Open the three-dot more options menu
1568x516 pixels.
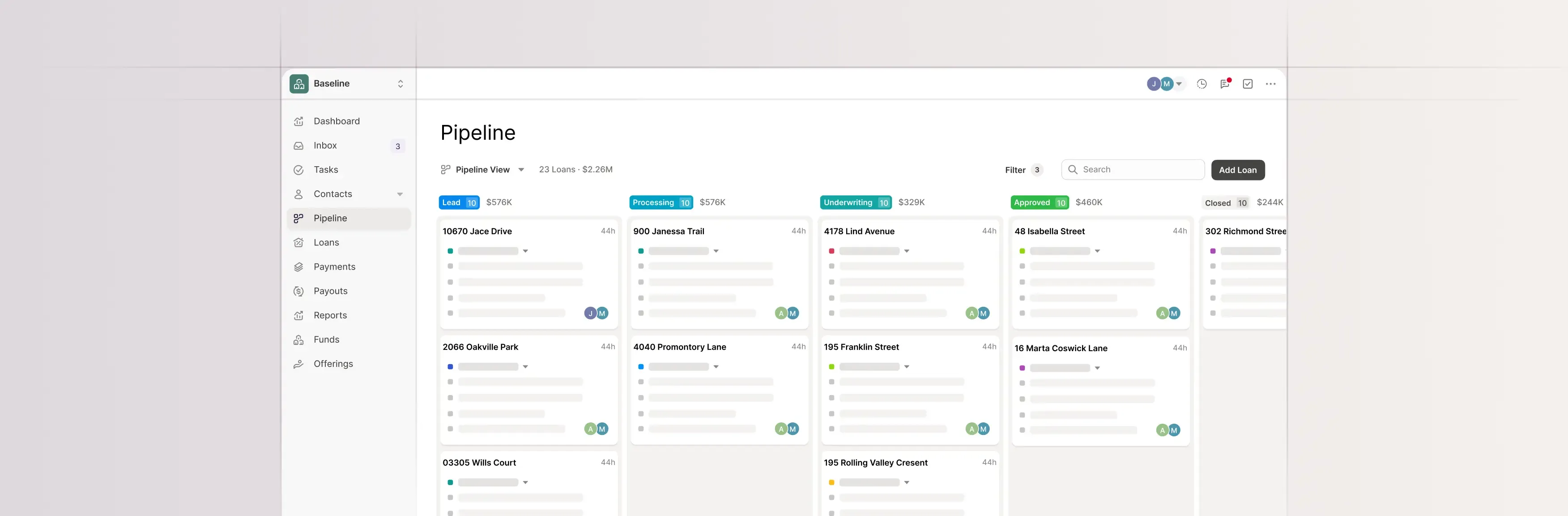[1270, 84]
